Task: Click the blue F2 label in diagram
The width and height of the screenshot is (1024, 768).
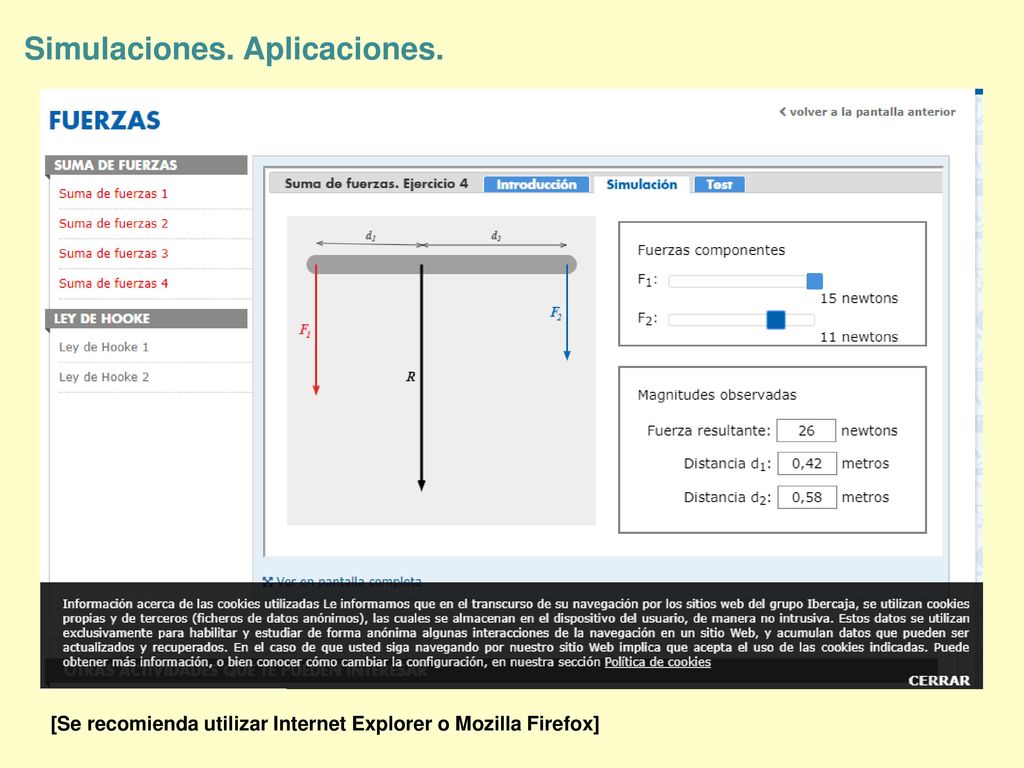Action: click(556, 313)
